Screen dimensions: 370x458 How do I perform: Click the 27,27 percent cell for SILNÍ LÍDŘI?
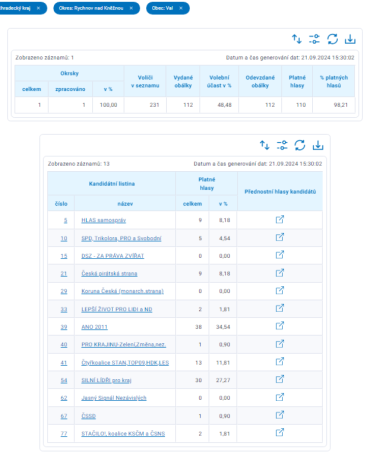tap(223, 380)
